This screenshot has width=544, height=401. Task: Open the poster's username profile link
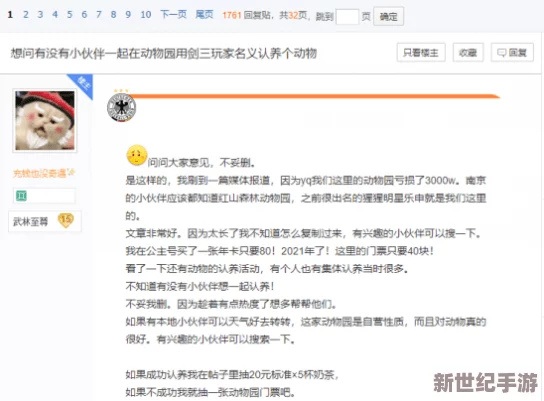tap(44, 173)
